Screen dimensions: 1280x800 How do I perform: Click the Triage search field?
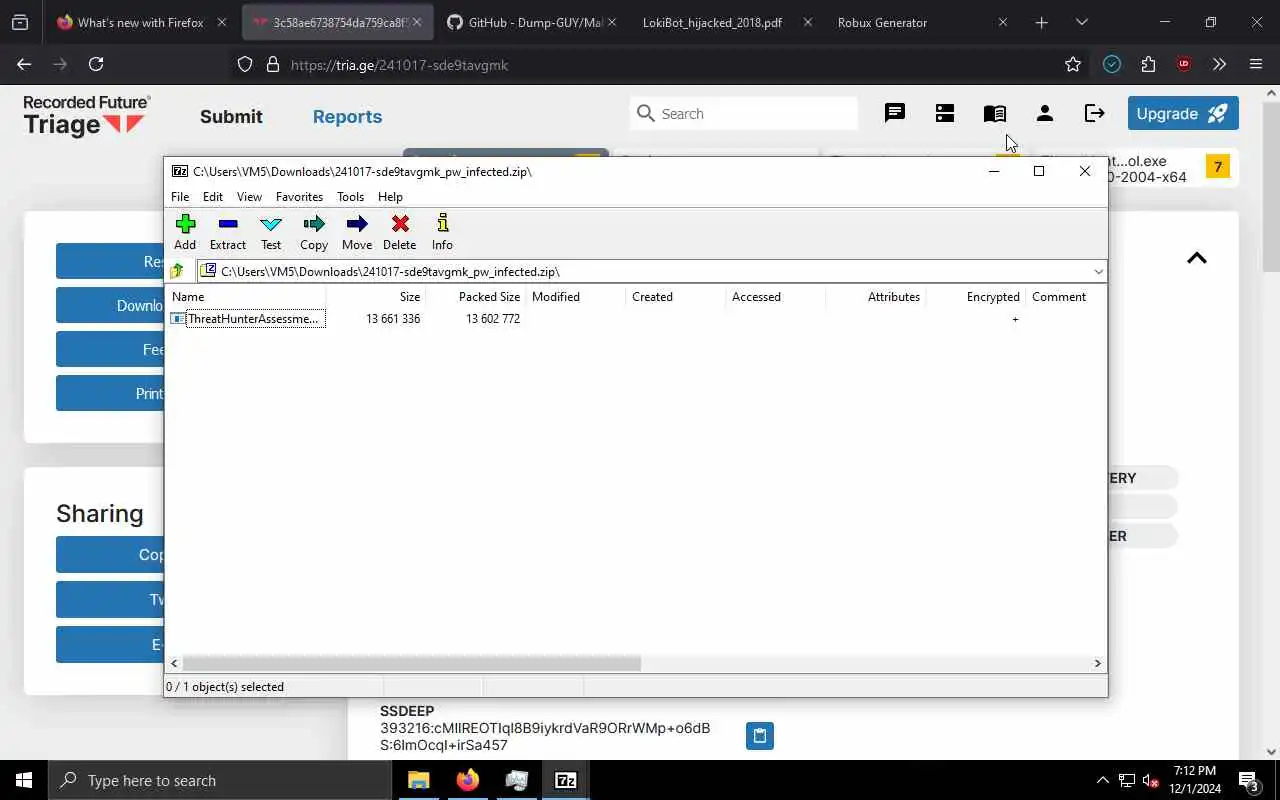click(744, 114)
